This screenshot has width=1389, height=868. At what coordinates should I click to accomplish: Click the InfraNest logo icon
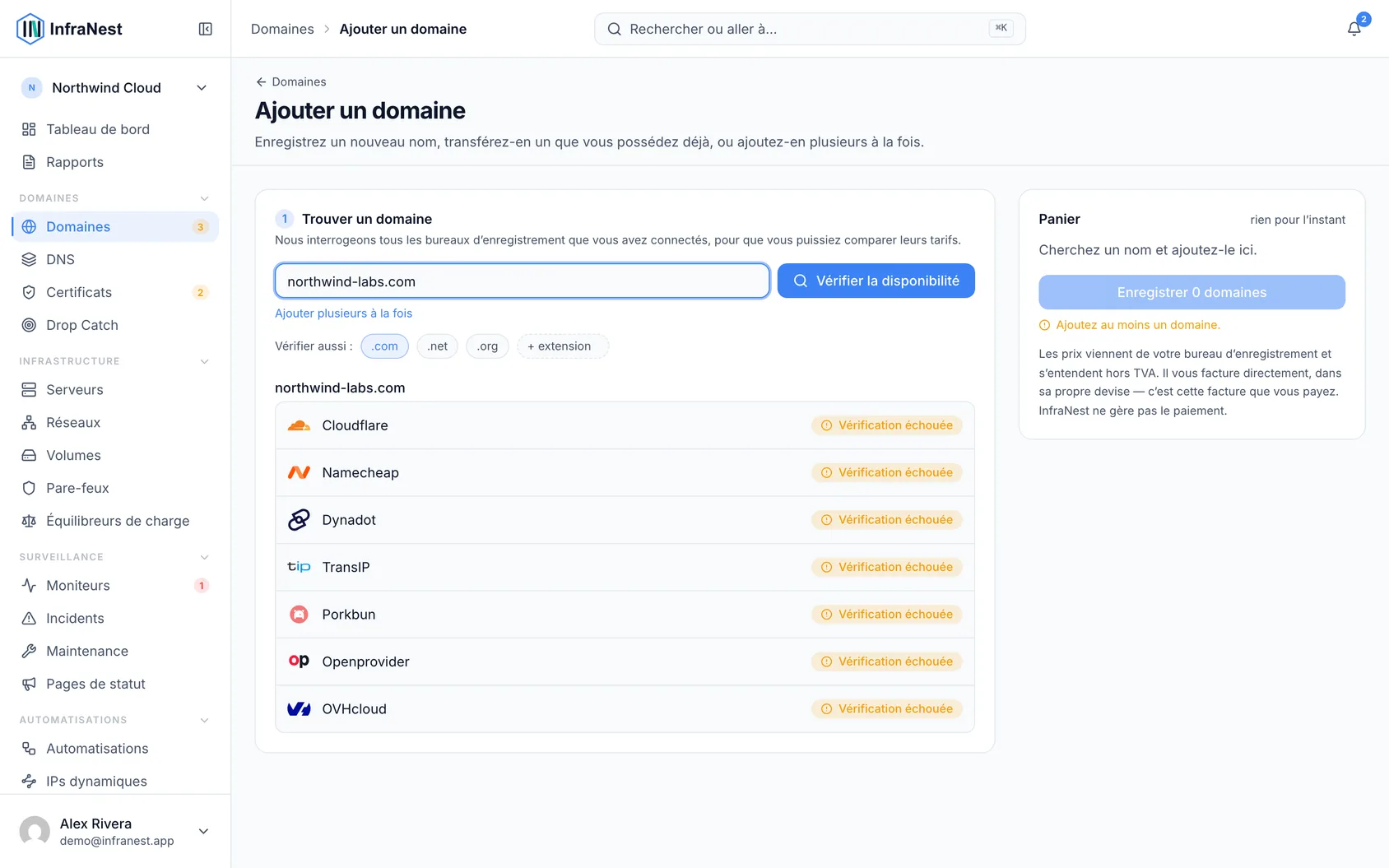pos(30,29)
